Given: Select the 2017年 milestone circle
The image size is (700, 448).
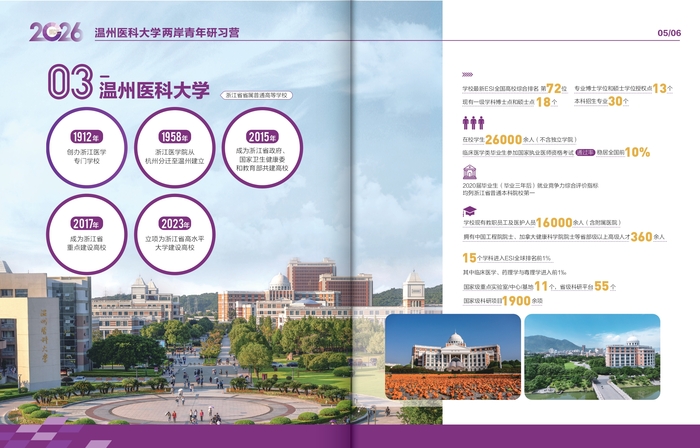Looking at the screenshot, I should pos(87,234).
